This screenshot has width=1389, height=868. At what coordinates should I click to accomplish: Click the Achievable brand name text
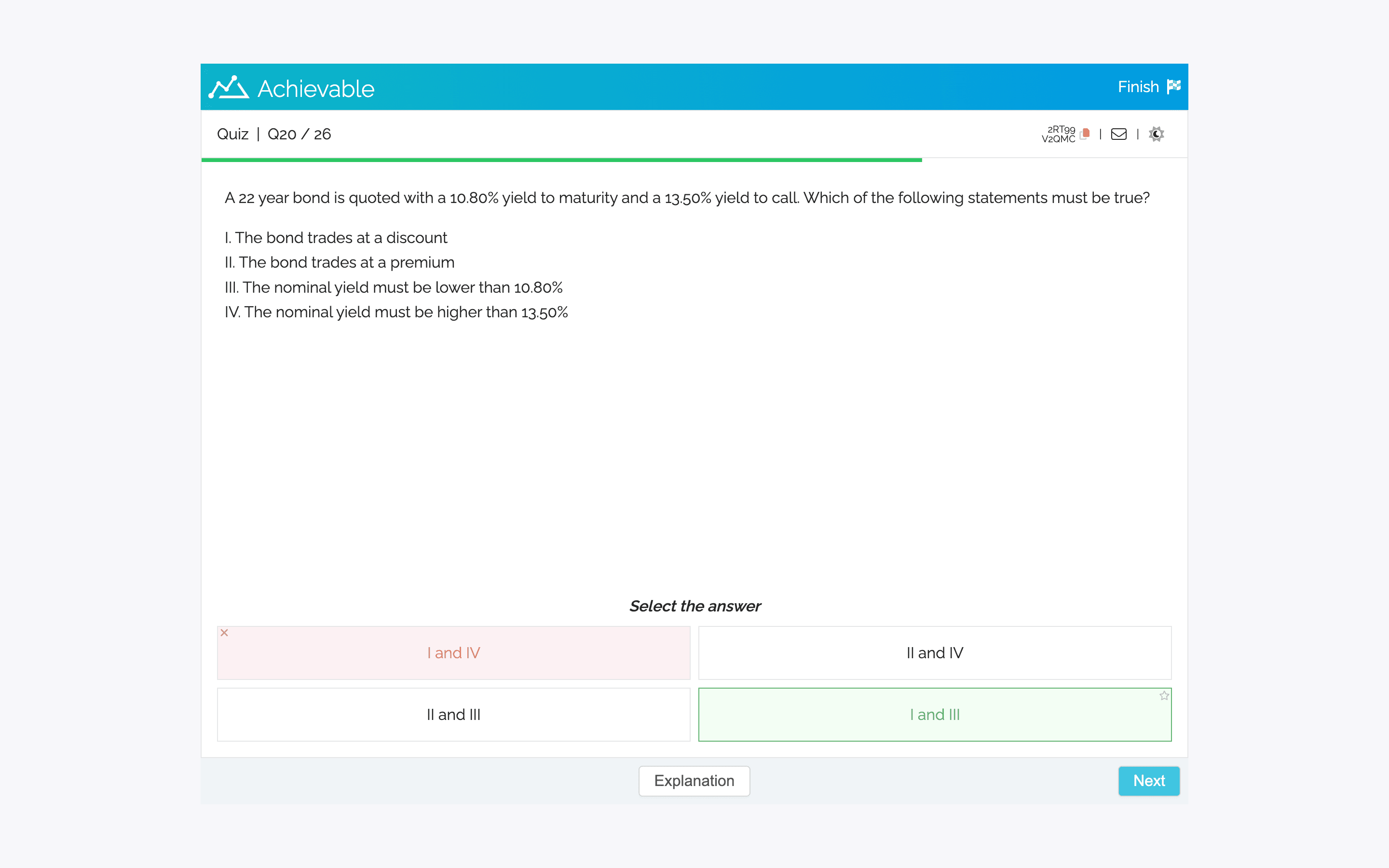(x=316, y=89)
